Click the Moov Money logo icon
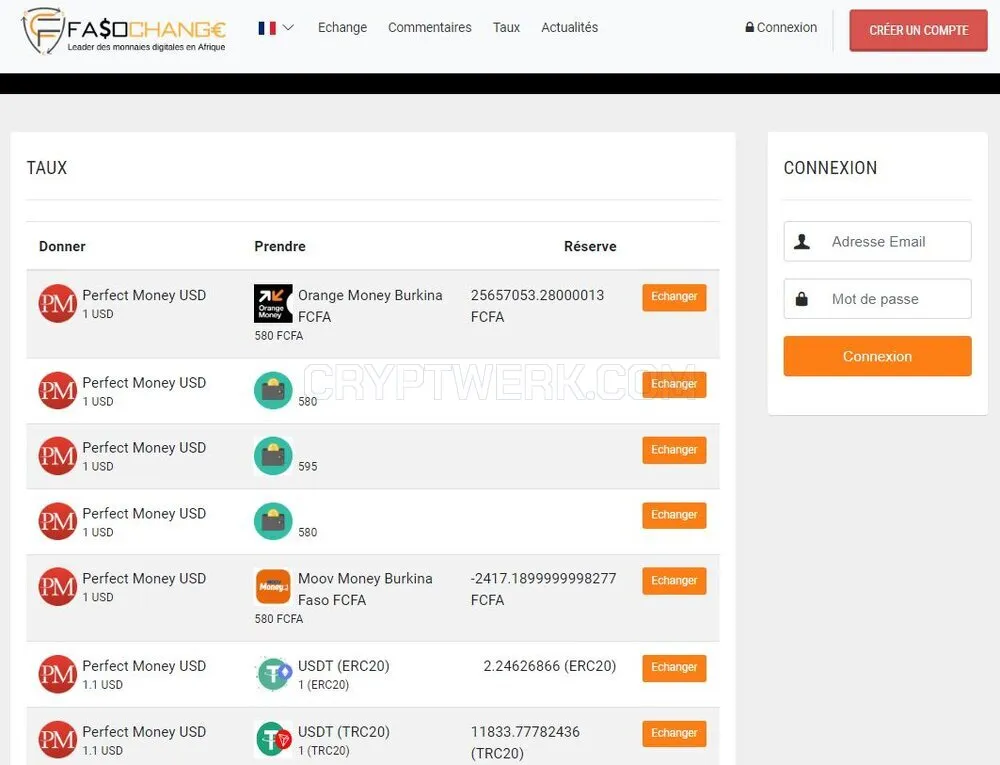The image size is (1000, 765). [273, 586]
